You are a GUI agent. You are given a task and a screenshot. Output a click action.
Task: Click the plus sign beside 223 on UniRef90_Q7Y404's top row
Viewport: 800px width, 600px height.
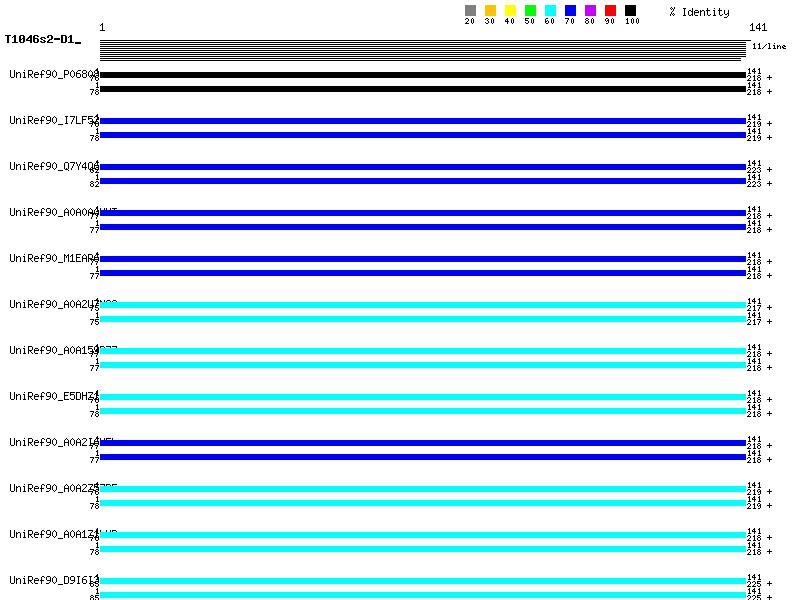point(770,170)
